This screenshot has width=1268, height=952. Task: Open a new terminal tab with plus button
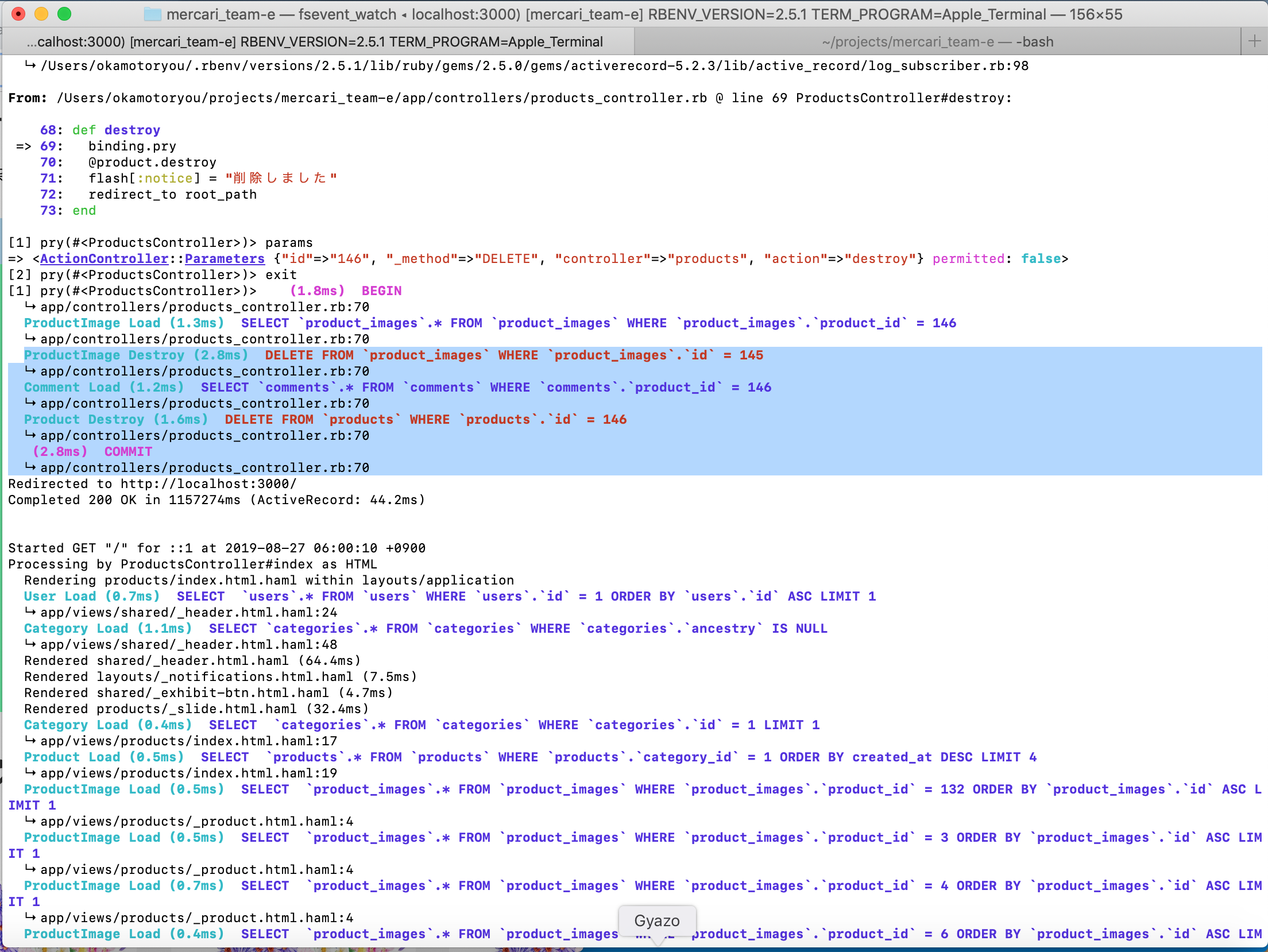click(x=1254, y=41)
